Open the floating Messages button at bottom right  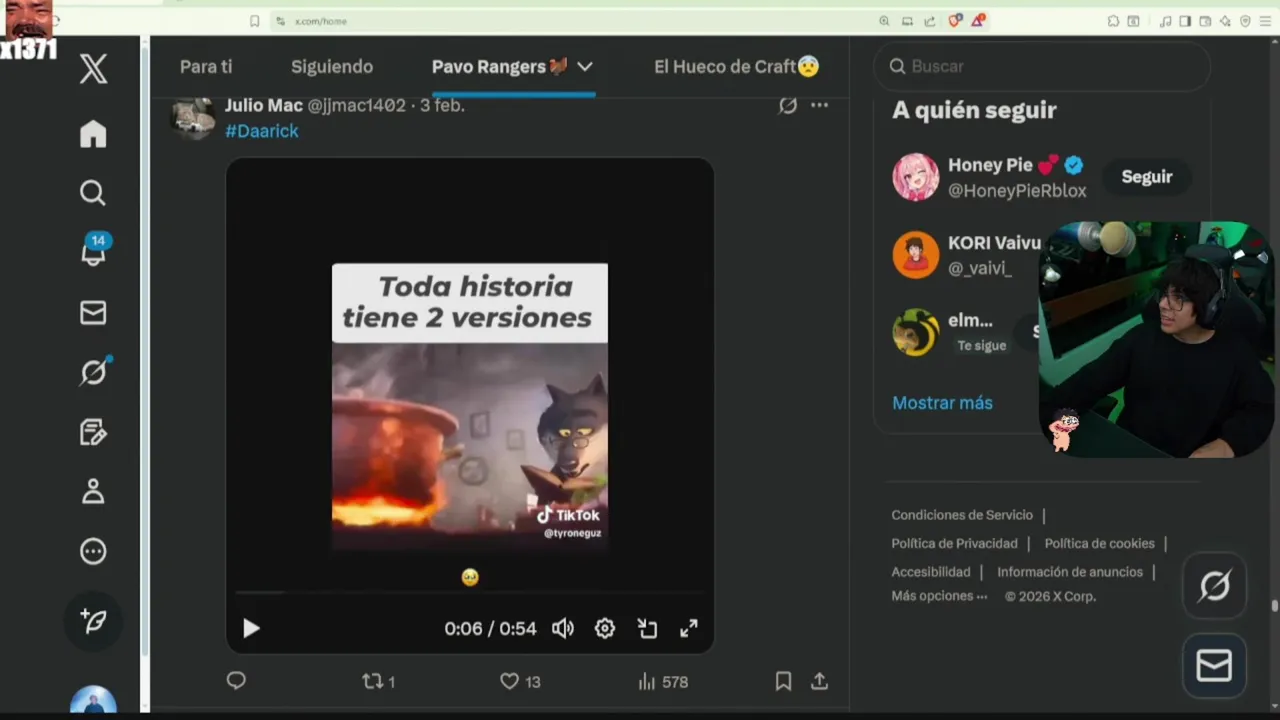coord(1214,666)
